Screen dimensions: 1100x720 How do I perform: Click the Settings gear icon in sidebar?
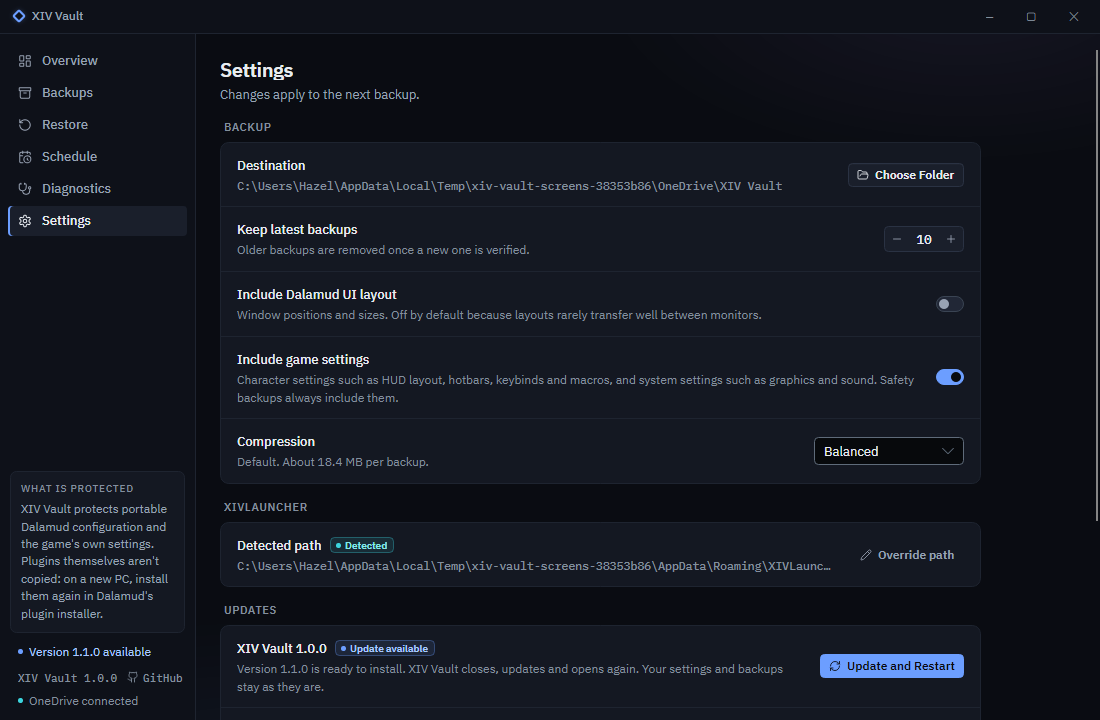(25, 221)
